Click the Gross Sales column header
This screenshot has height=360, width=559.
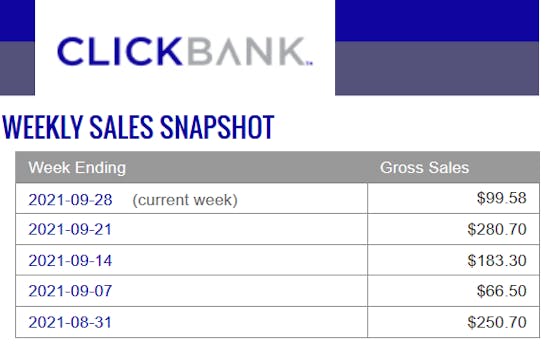pos(424,168)
